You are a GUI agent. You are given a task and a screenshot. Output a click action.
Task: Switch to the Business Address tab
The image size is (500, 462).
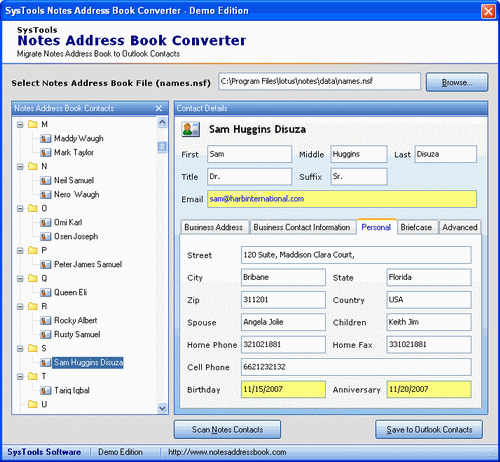click(x=214, y=227)
